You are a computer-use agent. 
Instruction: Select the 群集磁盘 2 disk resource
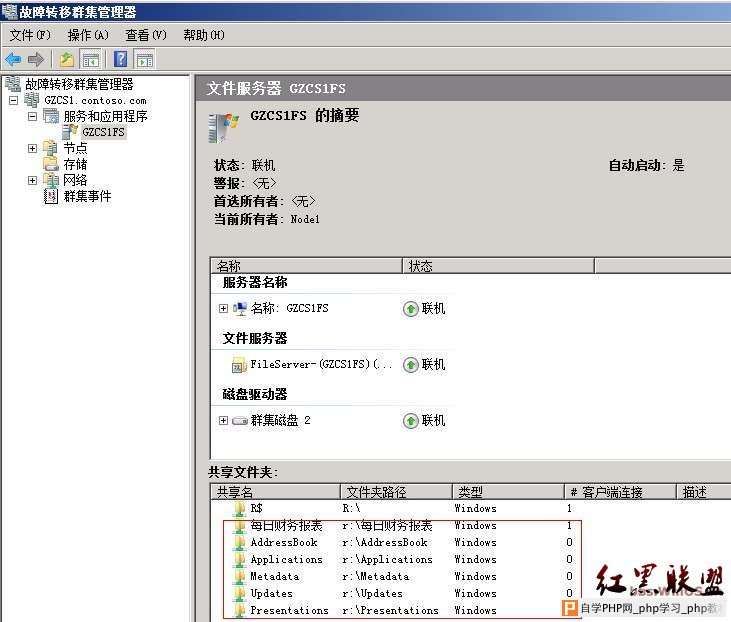(280, 420)
